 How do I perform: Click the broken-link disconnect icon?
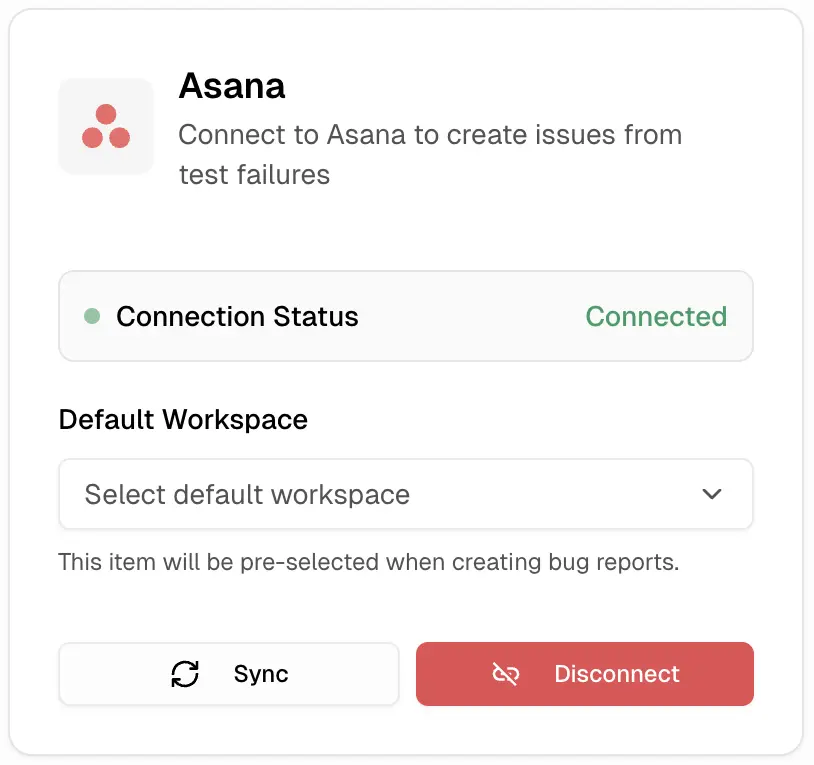(505, 674)
